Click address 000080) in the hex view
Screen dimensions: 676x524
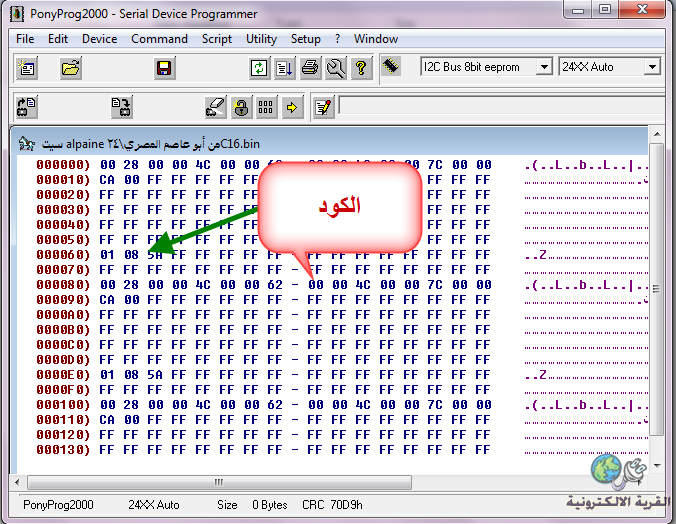(63, 285)
